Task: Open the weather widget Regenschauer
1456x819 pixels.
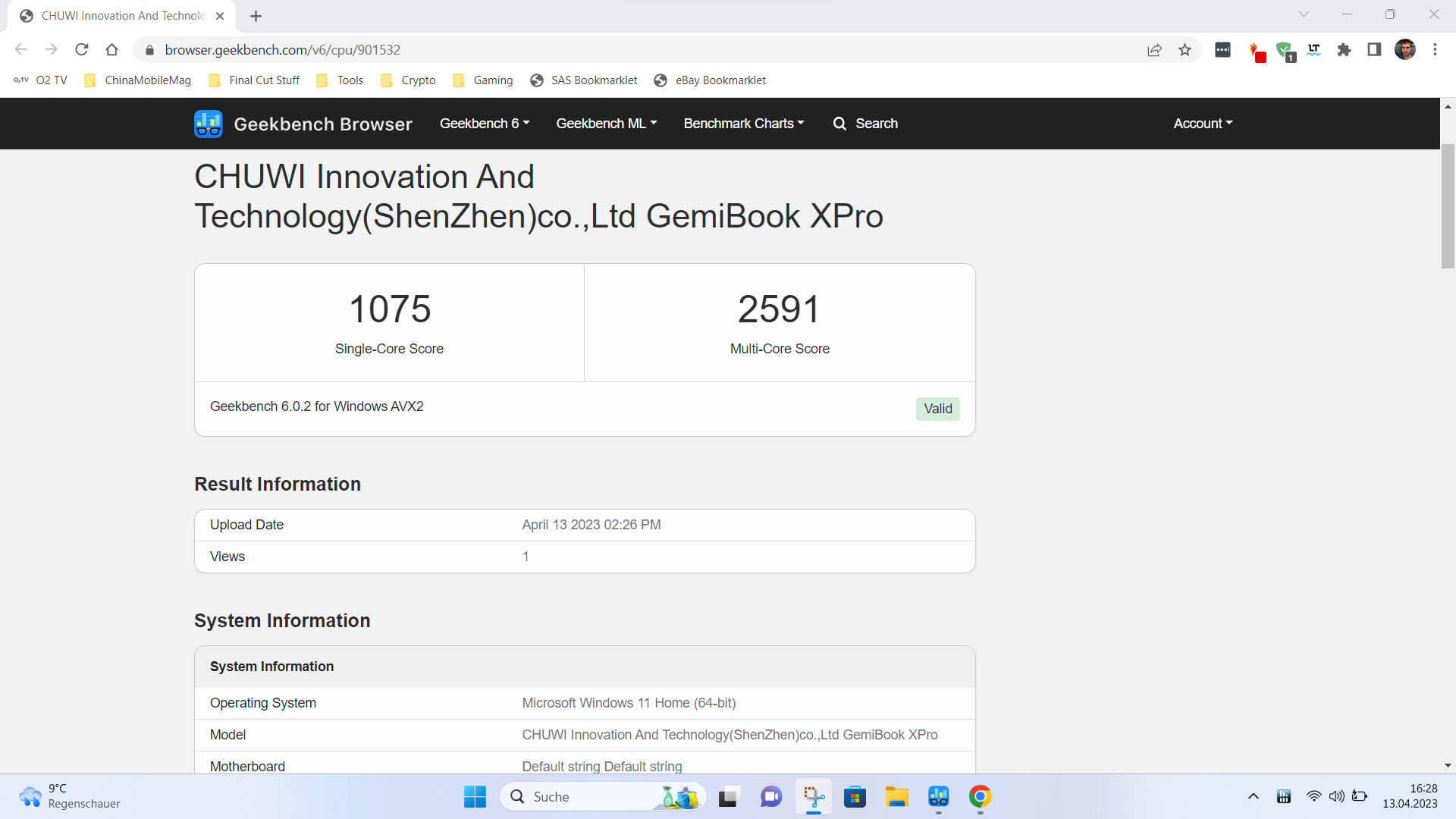Action: (70, 796)
